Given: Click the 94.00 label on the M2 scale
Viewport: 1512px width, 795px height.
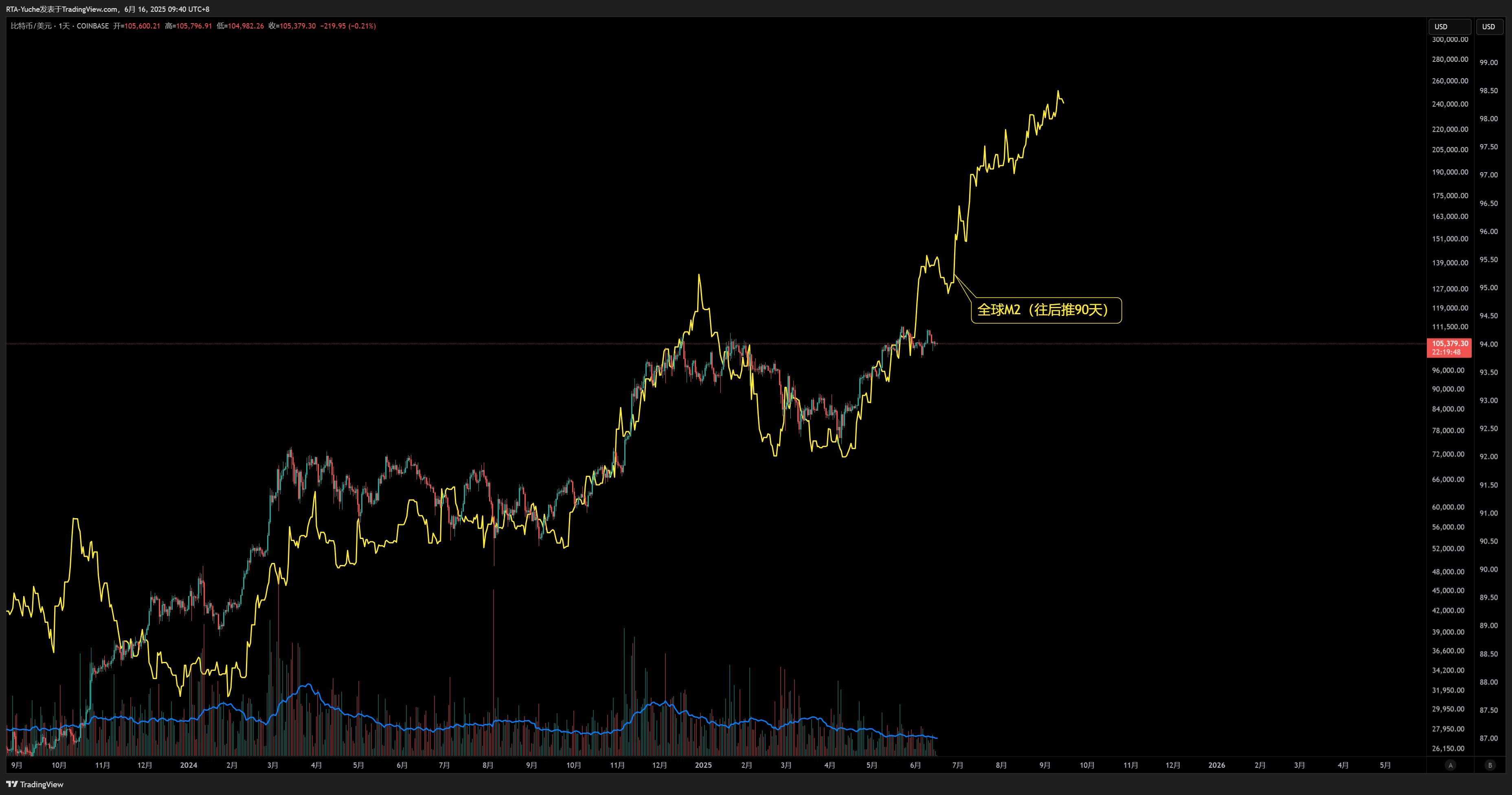Looking at the screenshot, I should [x=1488, y=344].
